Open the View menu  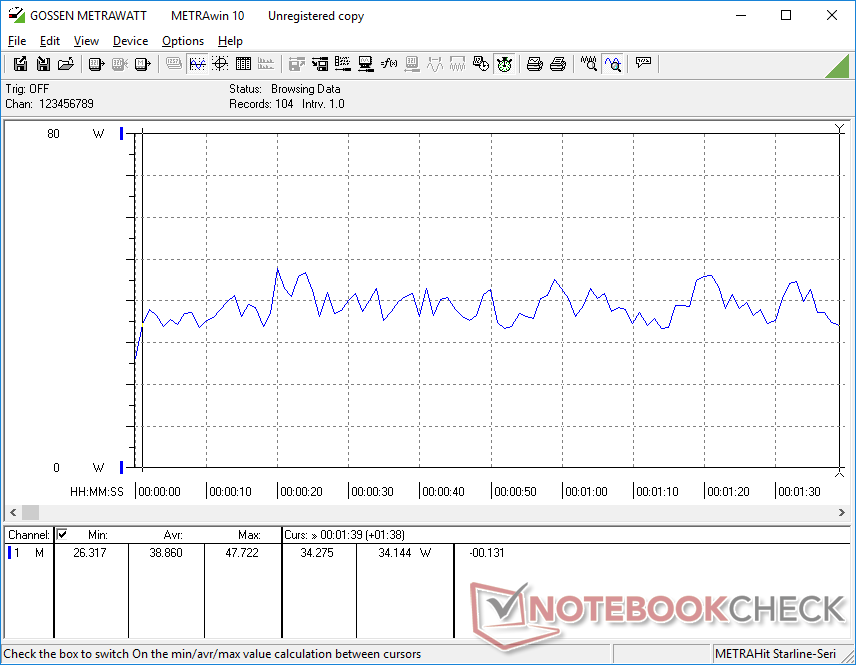tap(86, 41)
